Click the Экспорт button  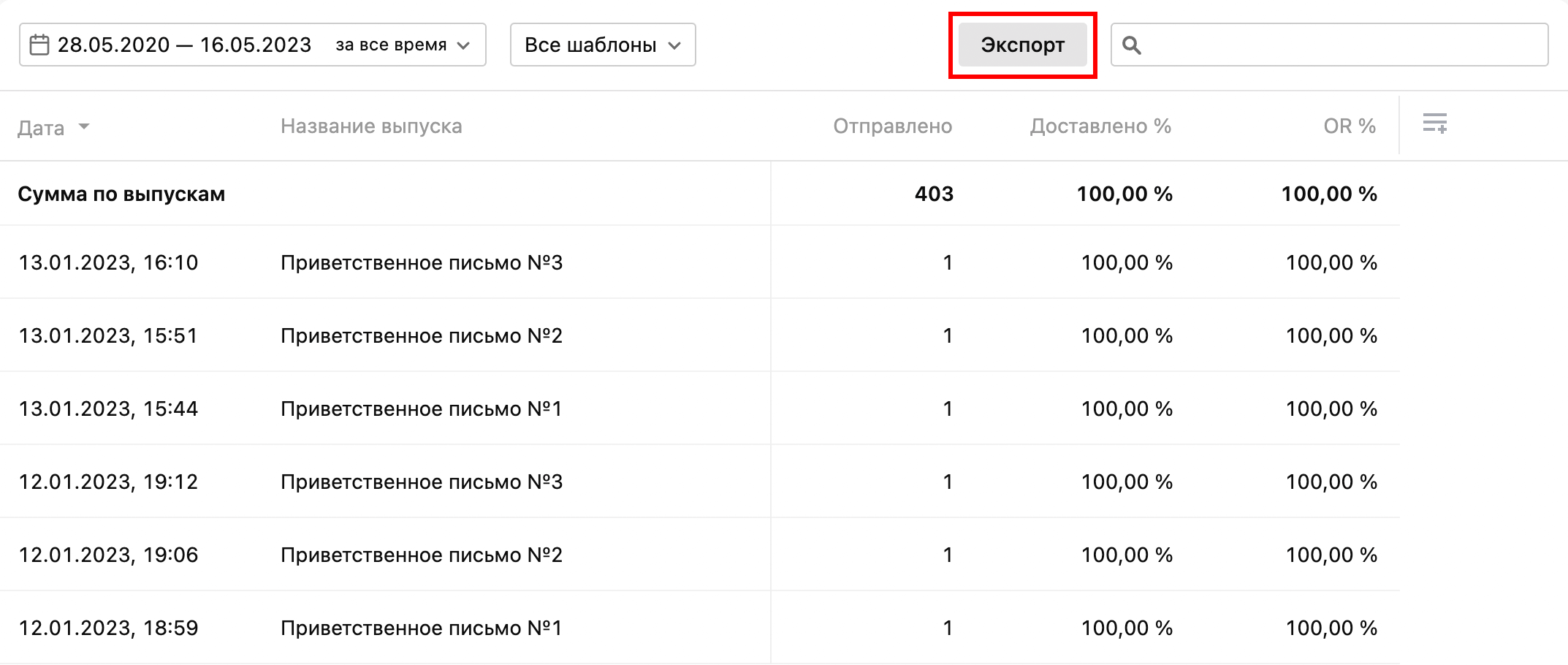click(1022, 45)
